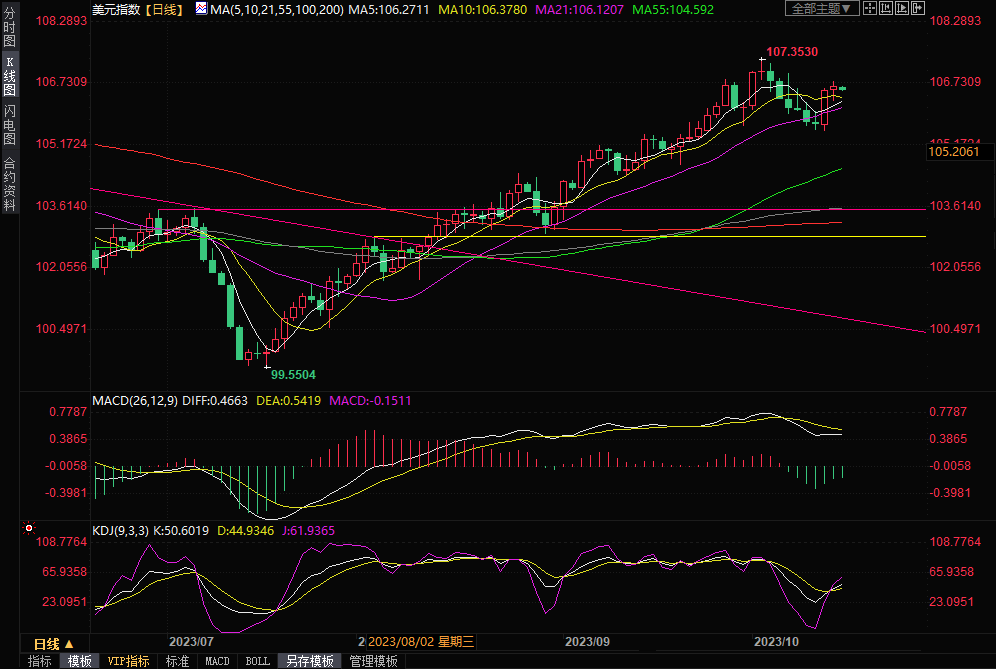The width and height of the screenshot is (996, 669).
Task: Select the 指标 tab at bottom
Action: pos(39,661)
